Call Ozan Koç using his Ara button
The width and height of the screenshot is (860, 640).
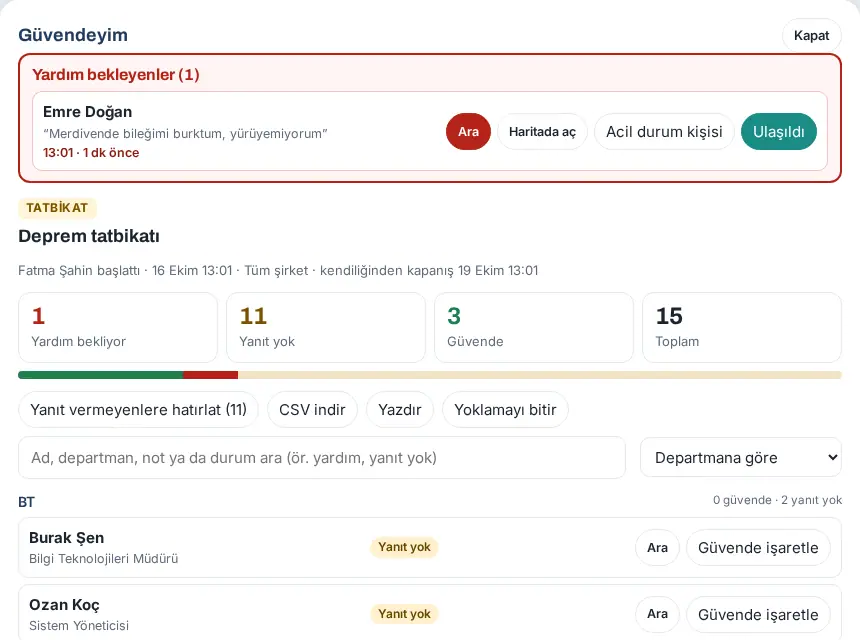[657, 614]
